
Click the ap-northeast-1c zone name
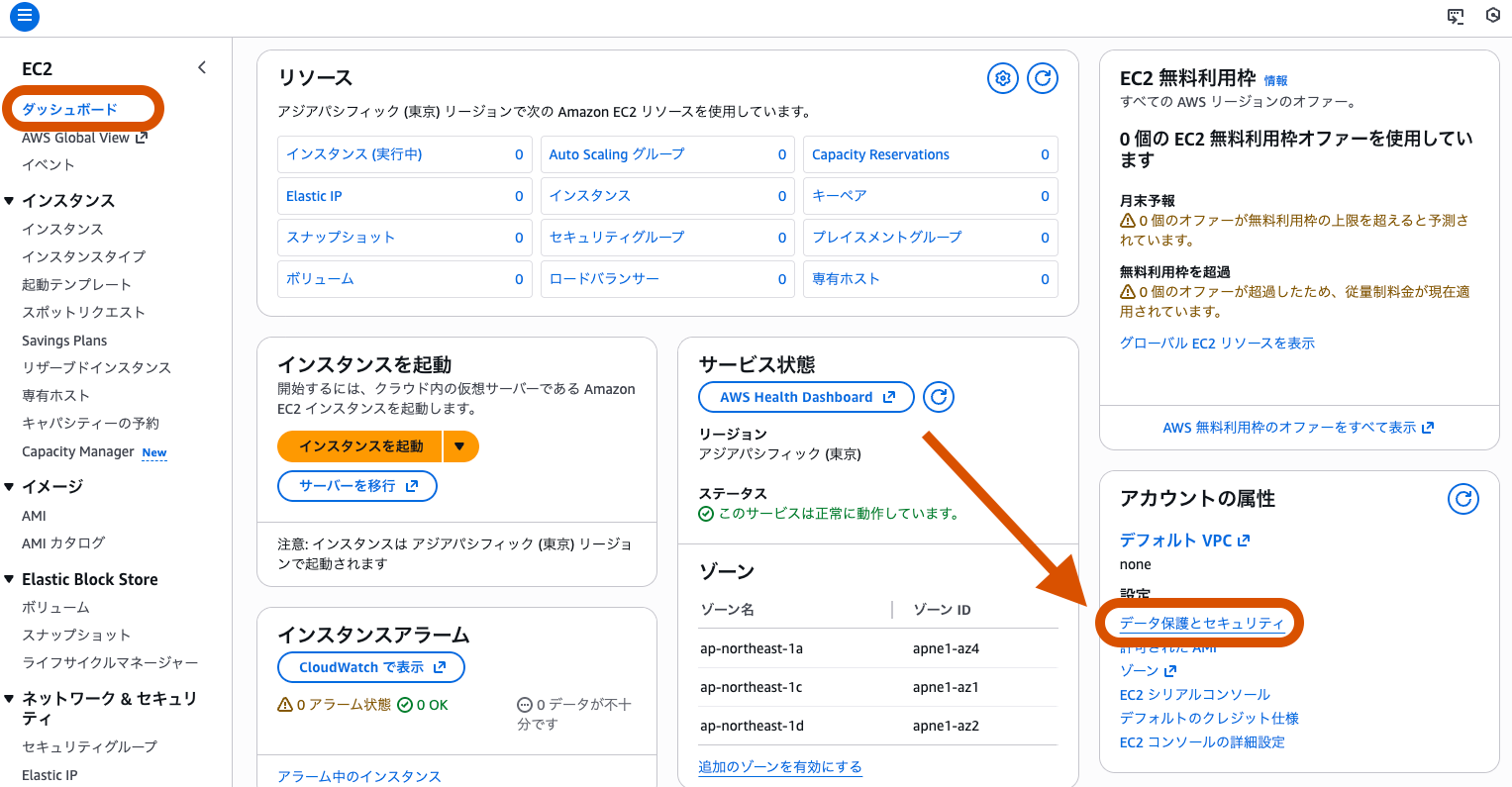(751, 688)
